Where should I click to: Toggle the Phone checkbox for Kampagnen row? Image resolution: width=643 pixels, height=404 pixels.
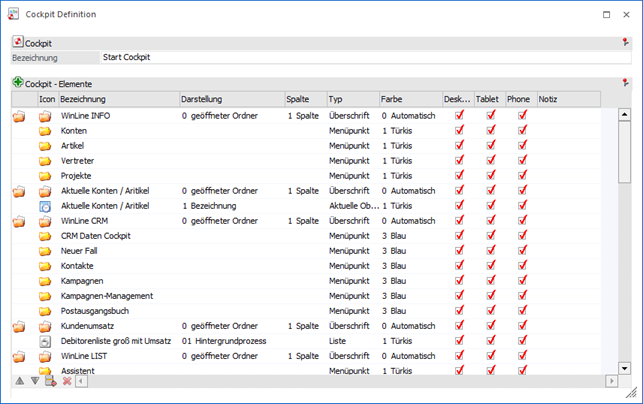coord(522,281)
